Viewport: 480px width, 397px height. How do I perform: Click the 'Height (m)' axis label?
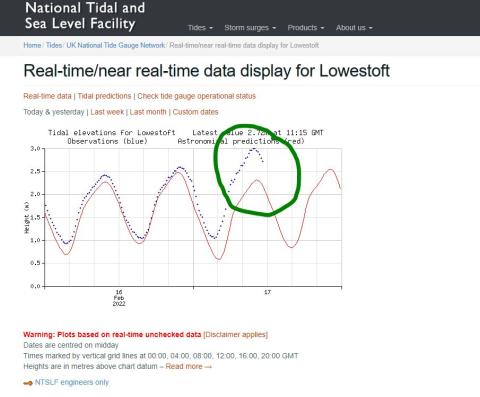pyautogui.click(x=27, y=218)
